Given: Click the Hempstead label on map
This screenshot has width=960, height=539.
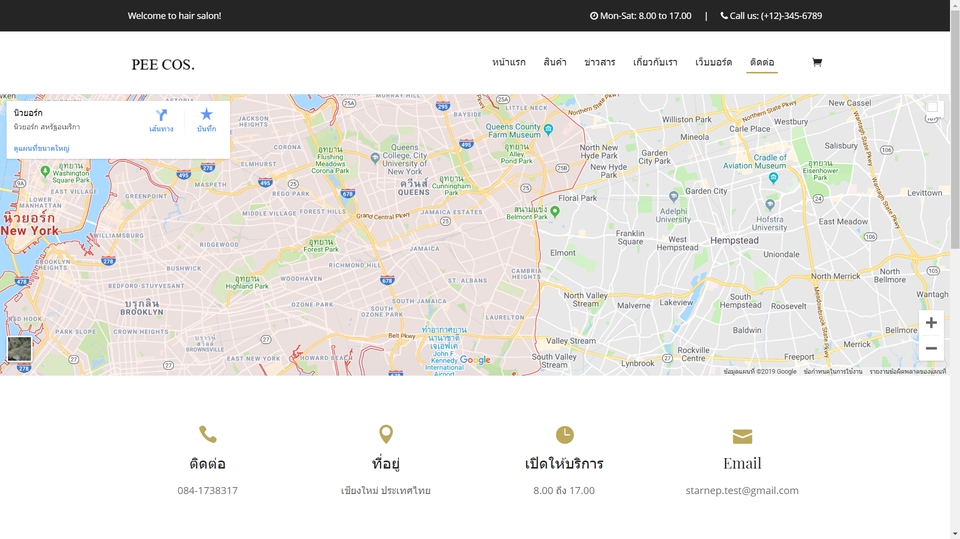Looking at the screenshot, I should pyautogui.click(x=734, y=241).
